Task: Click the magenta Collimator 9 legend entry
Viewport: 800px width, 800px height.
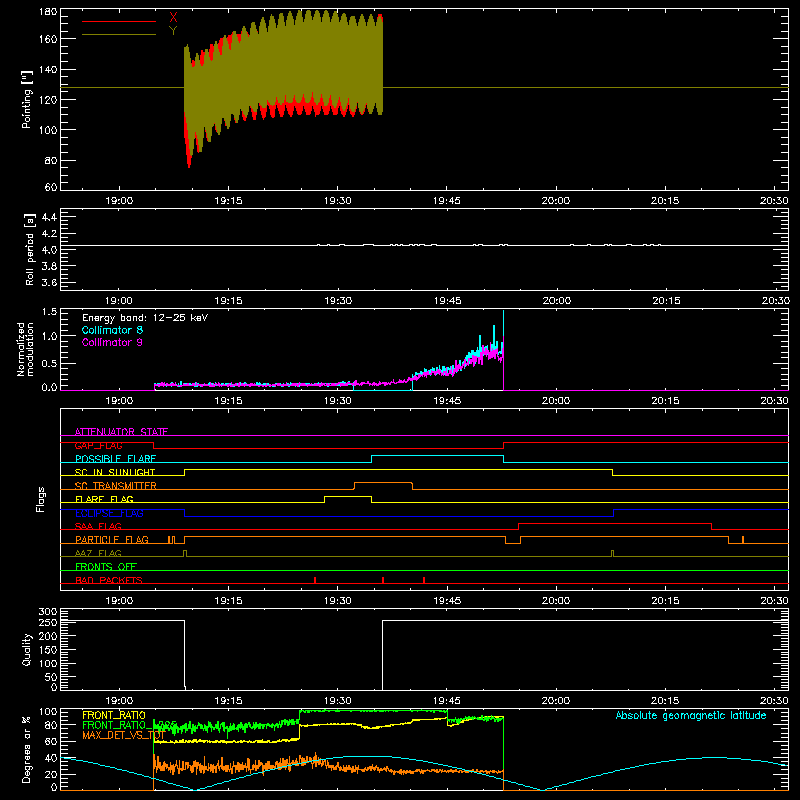Action: click(112, 342)
